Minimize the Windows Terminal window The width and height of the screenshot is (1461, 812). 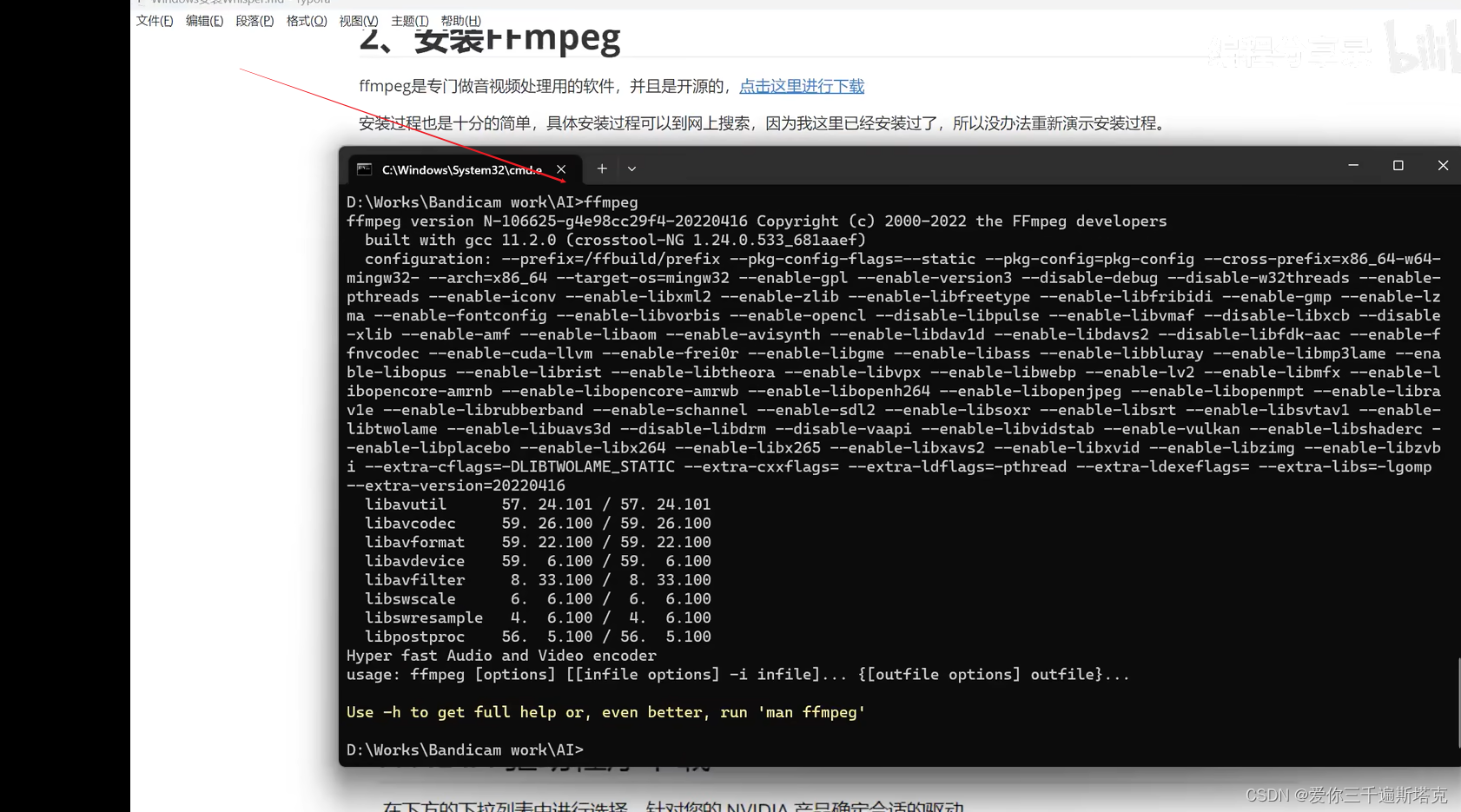pyautogui.click(x=1352, y=164)
